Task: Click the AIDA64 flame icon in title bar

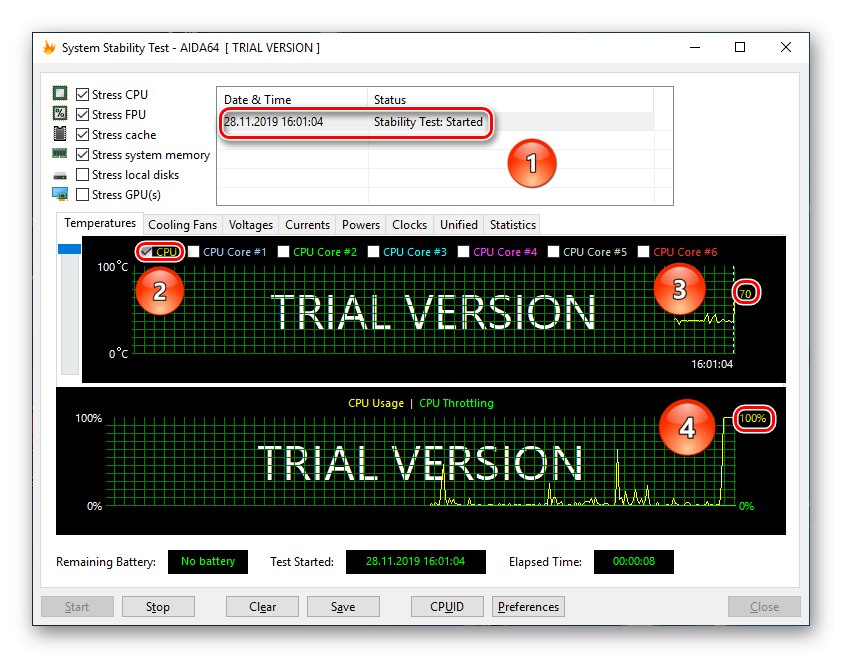Action: [x=49, y=48]
